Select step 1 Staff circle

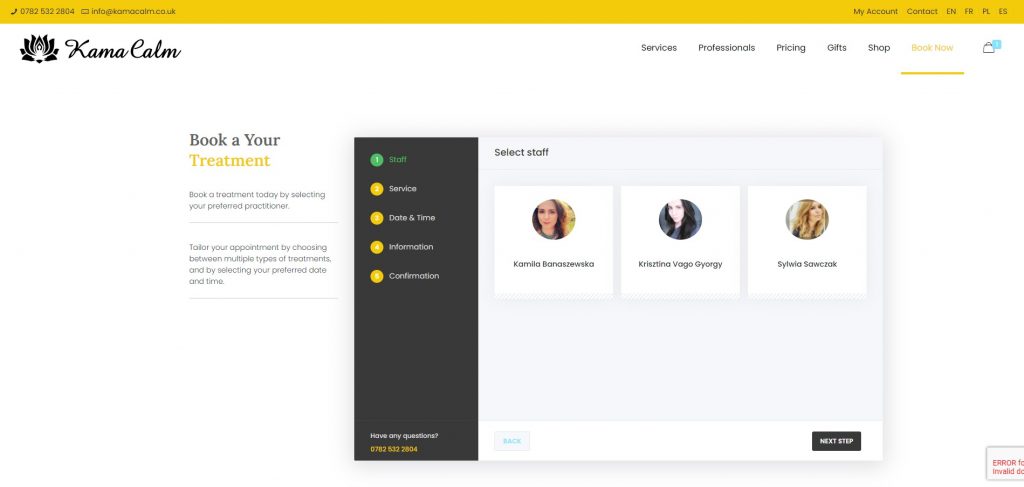click(x=377, y=160)
